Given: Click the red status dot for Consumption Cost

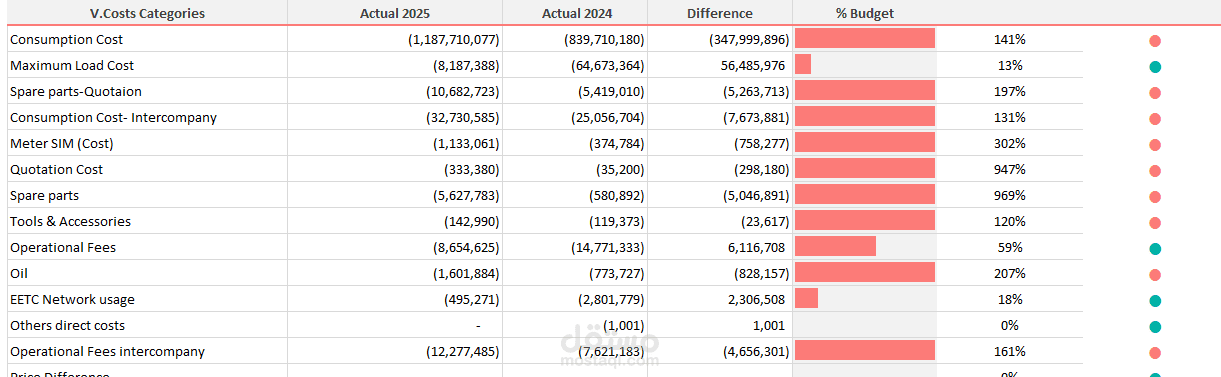Looking at the screenshot, I should click(1155, 41).
